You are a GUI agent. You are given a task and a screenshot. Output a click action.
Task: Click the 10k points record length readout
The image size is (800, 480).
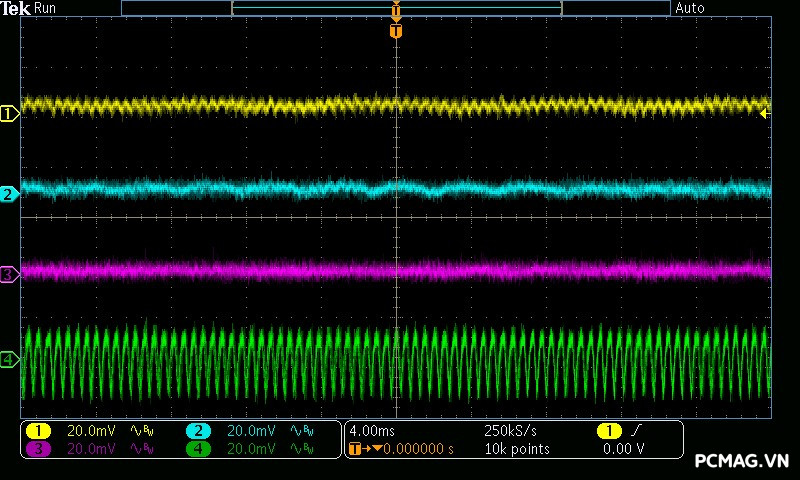coord(516,449)
